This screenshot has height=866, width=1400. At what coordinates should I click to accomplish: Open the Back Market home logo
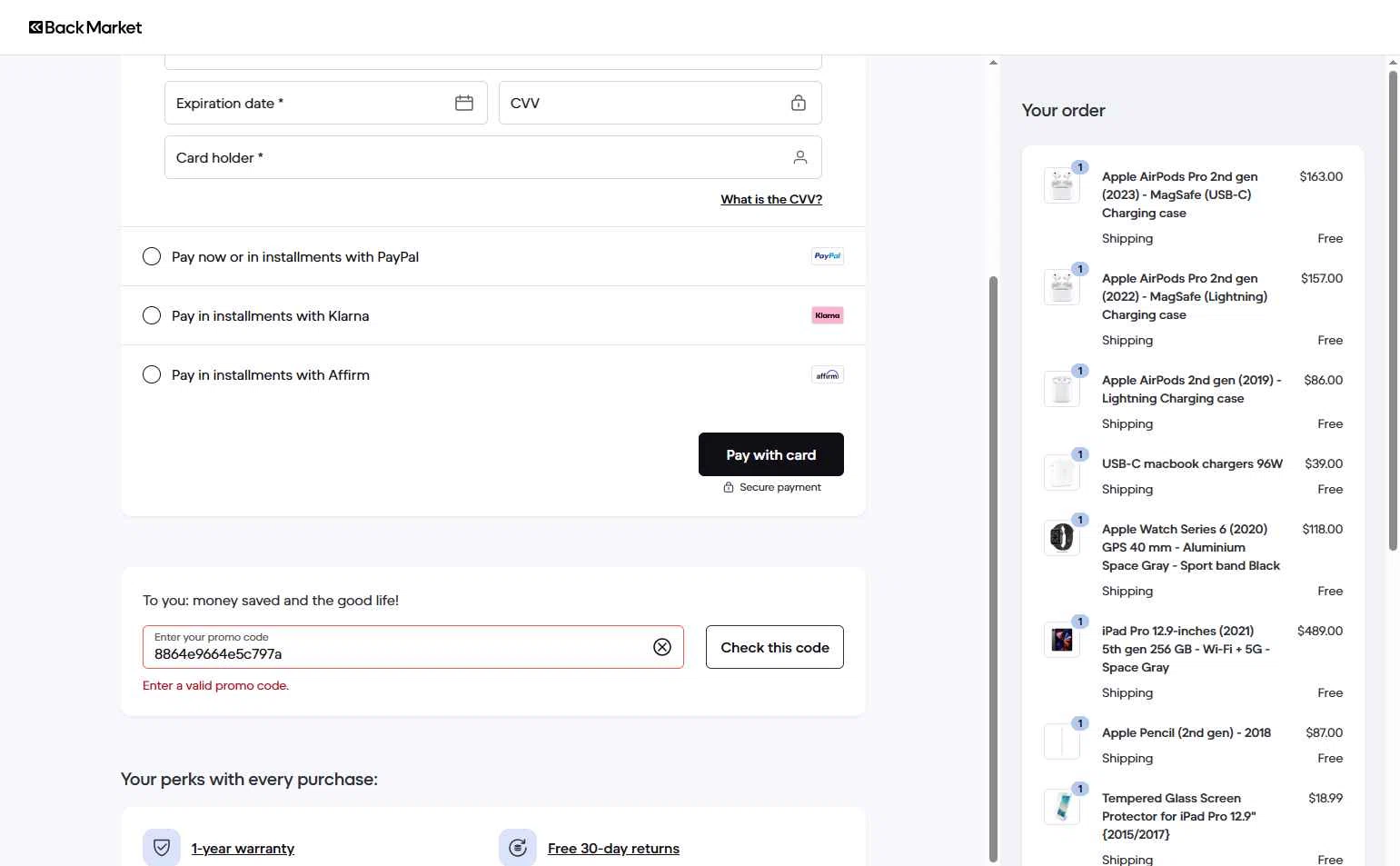(x=85, y=27)
